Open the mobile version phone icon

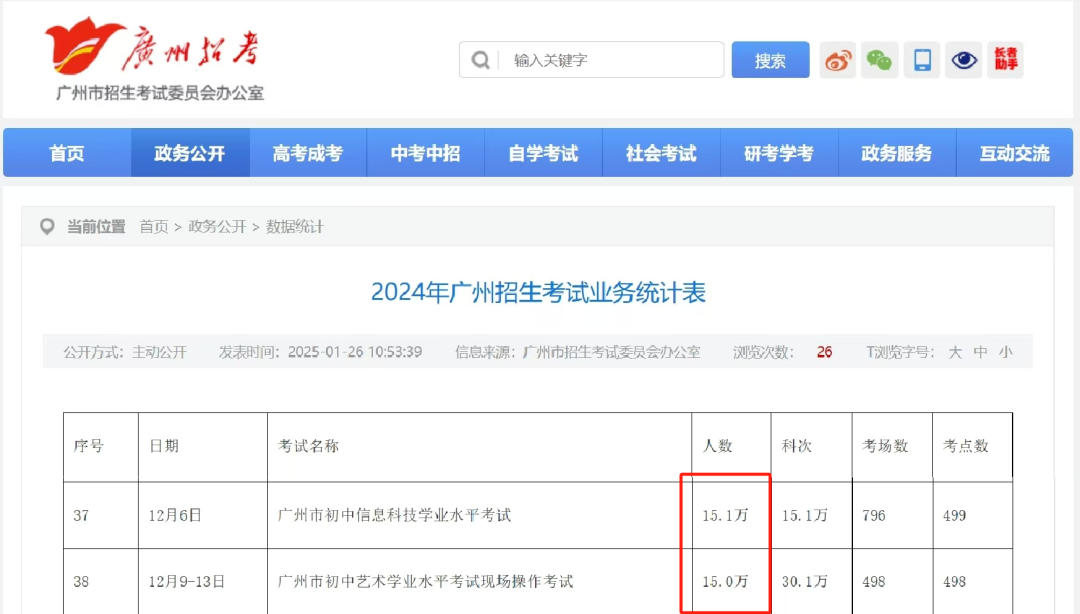tap(922, 60)
